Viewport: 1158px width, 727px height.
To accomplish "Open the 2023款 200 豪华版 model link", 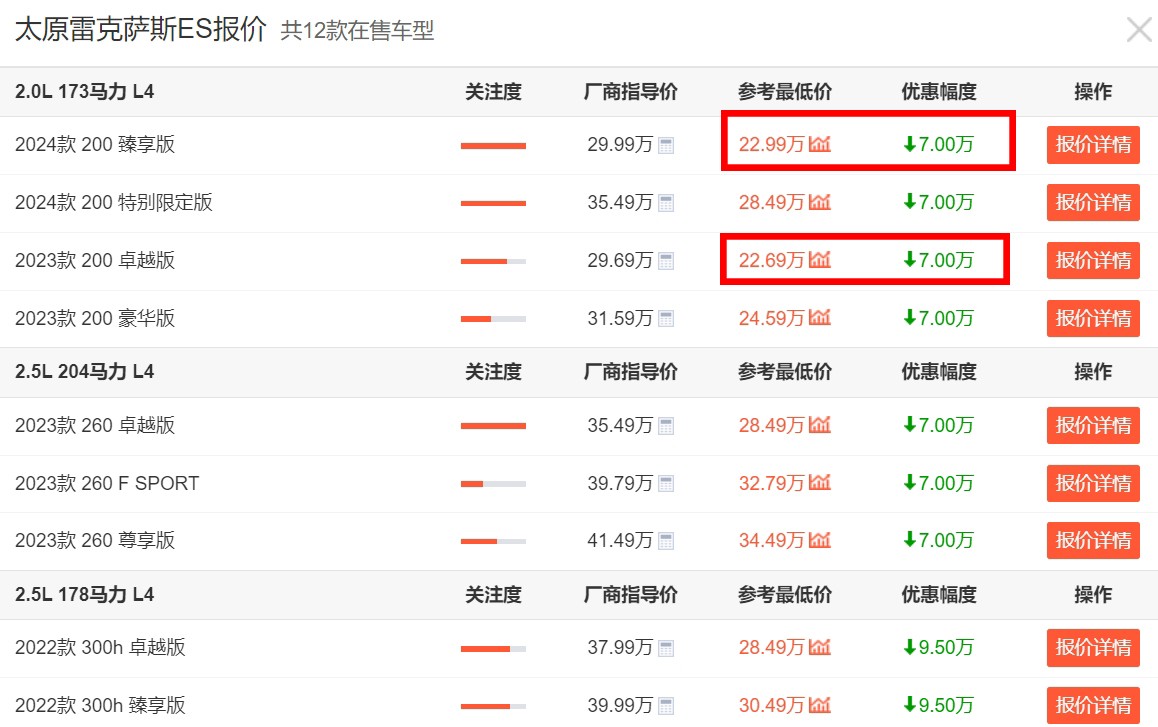I will pos(95,318).
